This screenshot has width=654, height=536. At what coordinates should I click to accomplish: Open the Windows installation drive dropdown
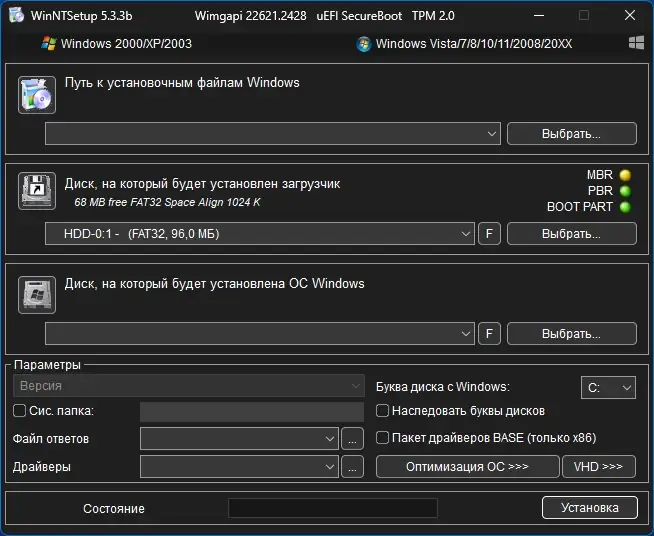[259, 334]
